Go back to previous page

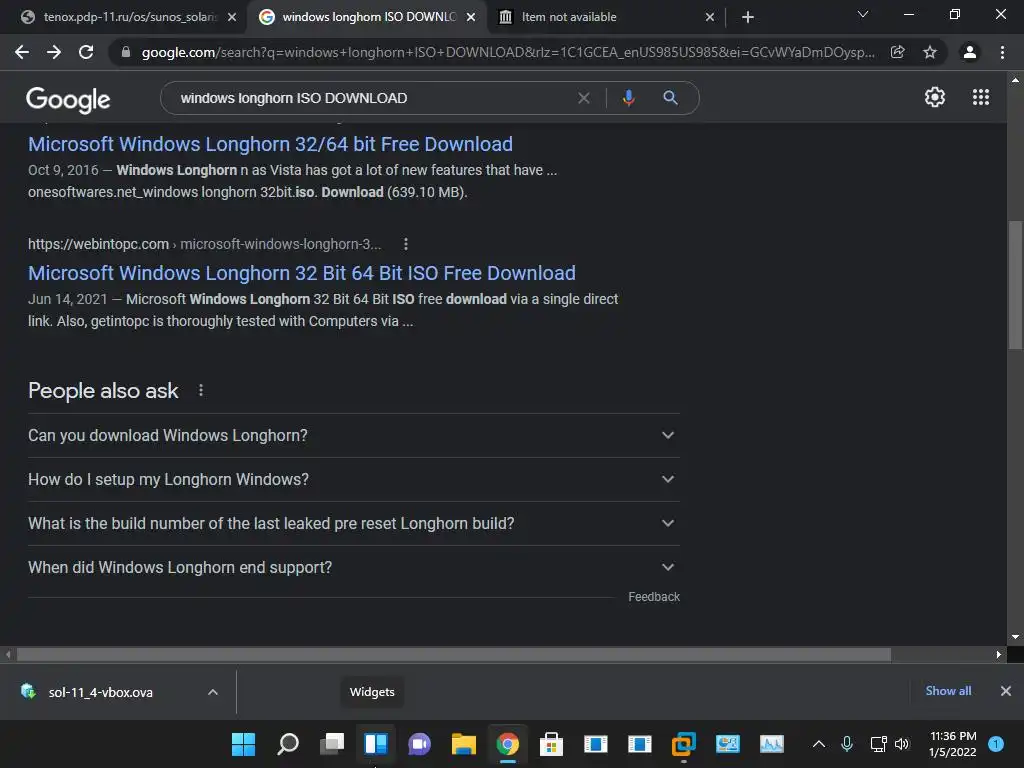(x=22, y=52)
